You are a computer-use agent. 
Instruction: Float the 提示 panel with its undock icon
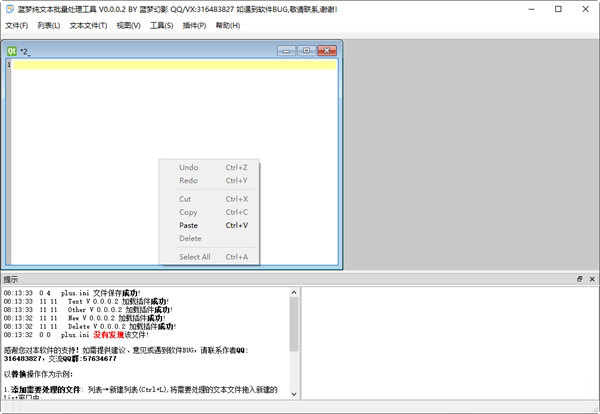pyautogui.click(x=579, y=279)
